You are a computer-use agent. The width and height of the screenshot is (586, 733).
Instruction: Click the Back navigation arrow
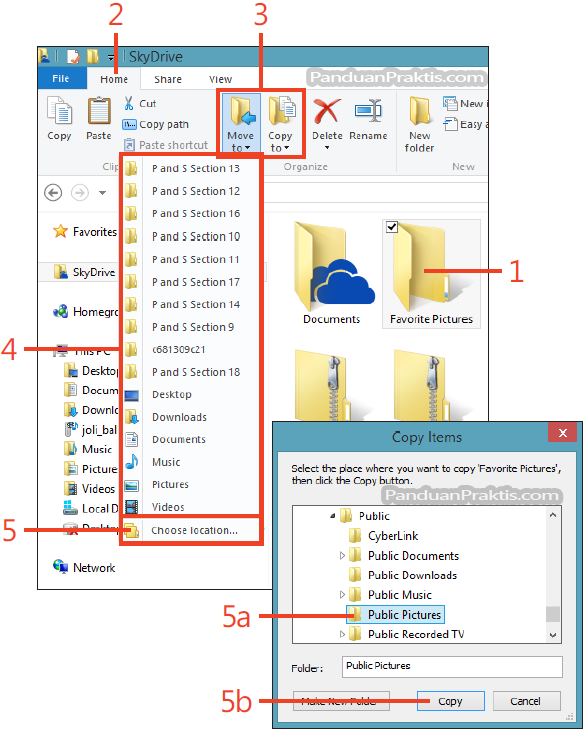[53, 193]
